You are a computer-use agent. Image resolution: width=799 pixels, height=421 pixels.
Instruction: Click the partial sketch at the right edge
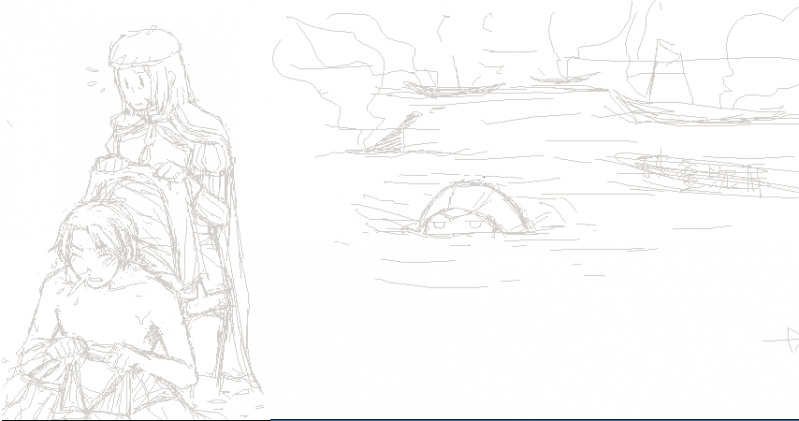pyautogui.click(x=785, y=340)
